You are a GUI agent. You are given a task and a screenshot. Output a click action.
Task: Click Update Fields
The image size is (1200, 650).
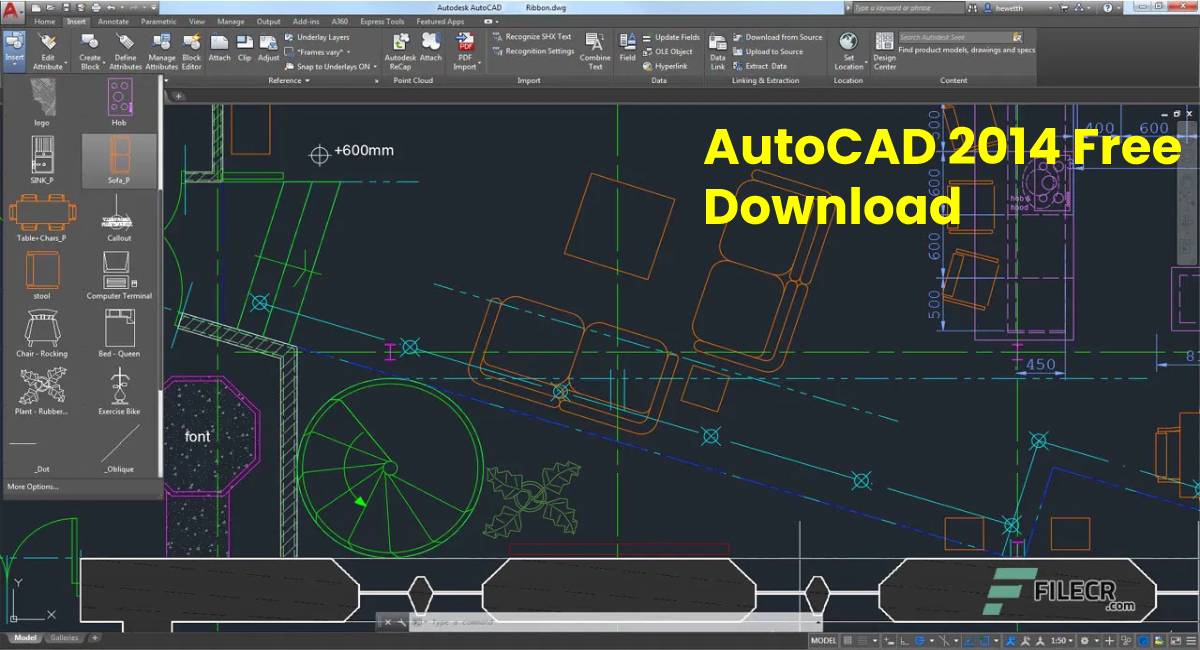[670, 37]
